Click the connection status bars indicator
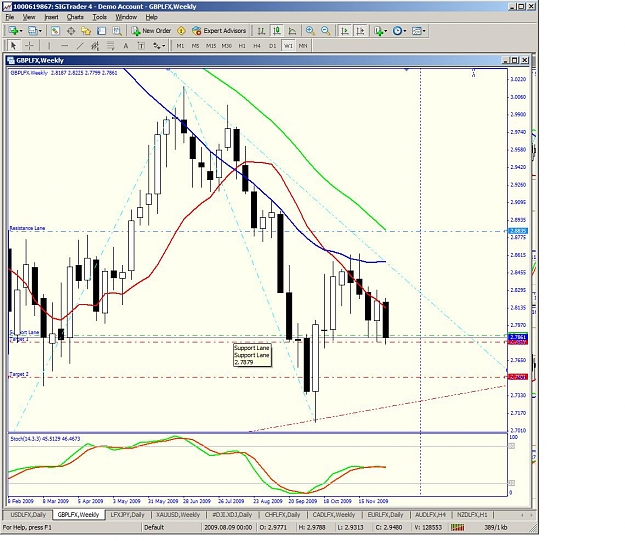Image resolution: width=625 pixels, height=541 pixels. coord(458,527)
